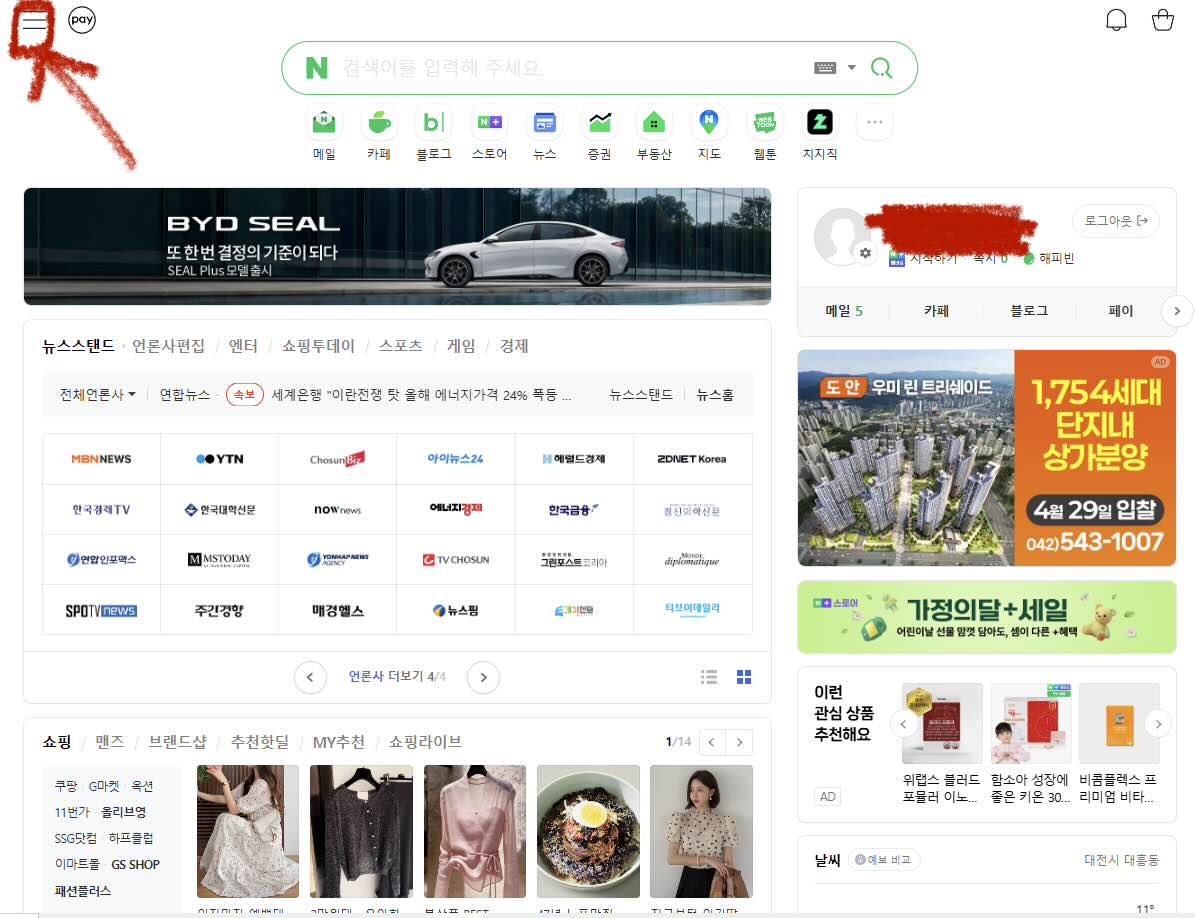Go to previous shopping page arrow

712,742
